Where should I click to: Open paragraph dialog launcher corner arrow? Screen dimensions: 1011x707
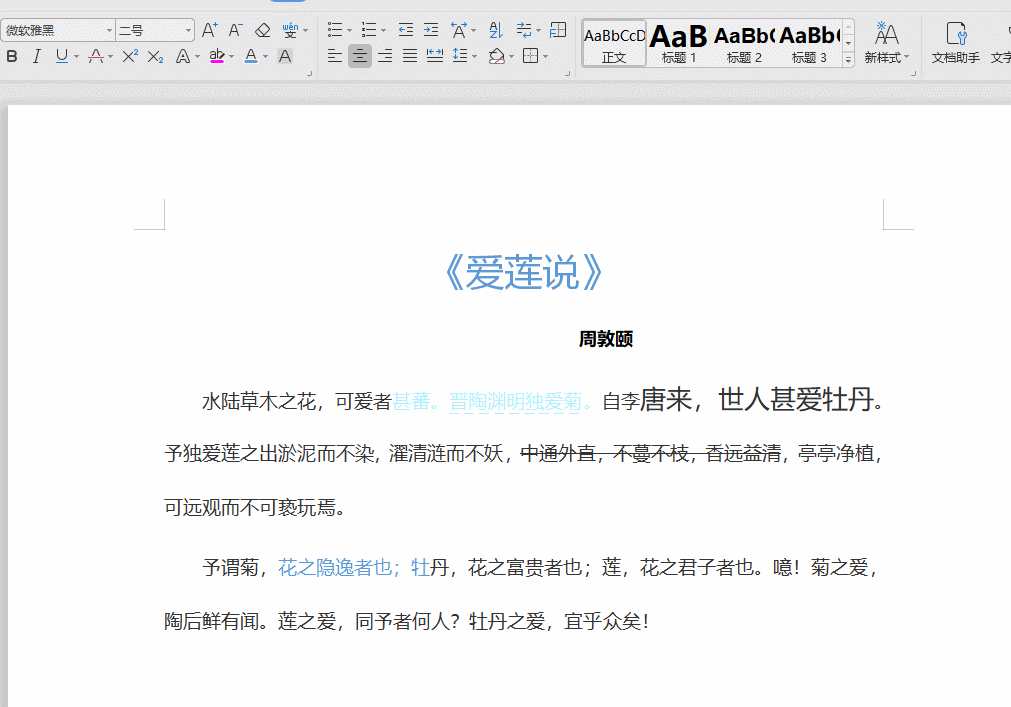568,74
